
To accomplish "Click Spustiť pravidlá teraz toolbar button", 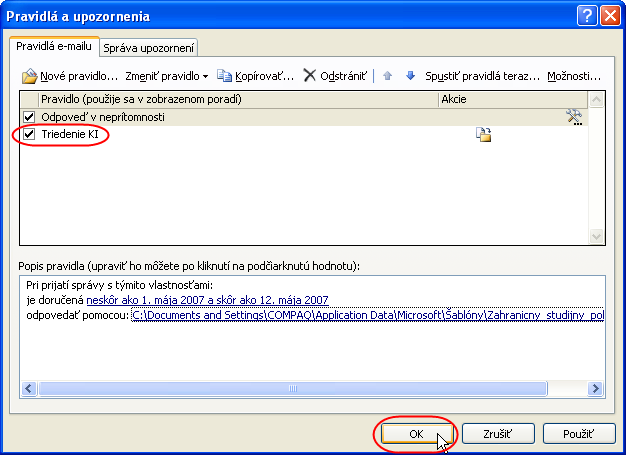I will point(482,75).
